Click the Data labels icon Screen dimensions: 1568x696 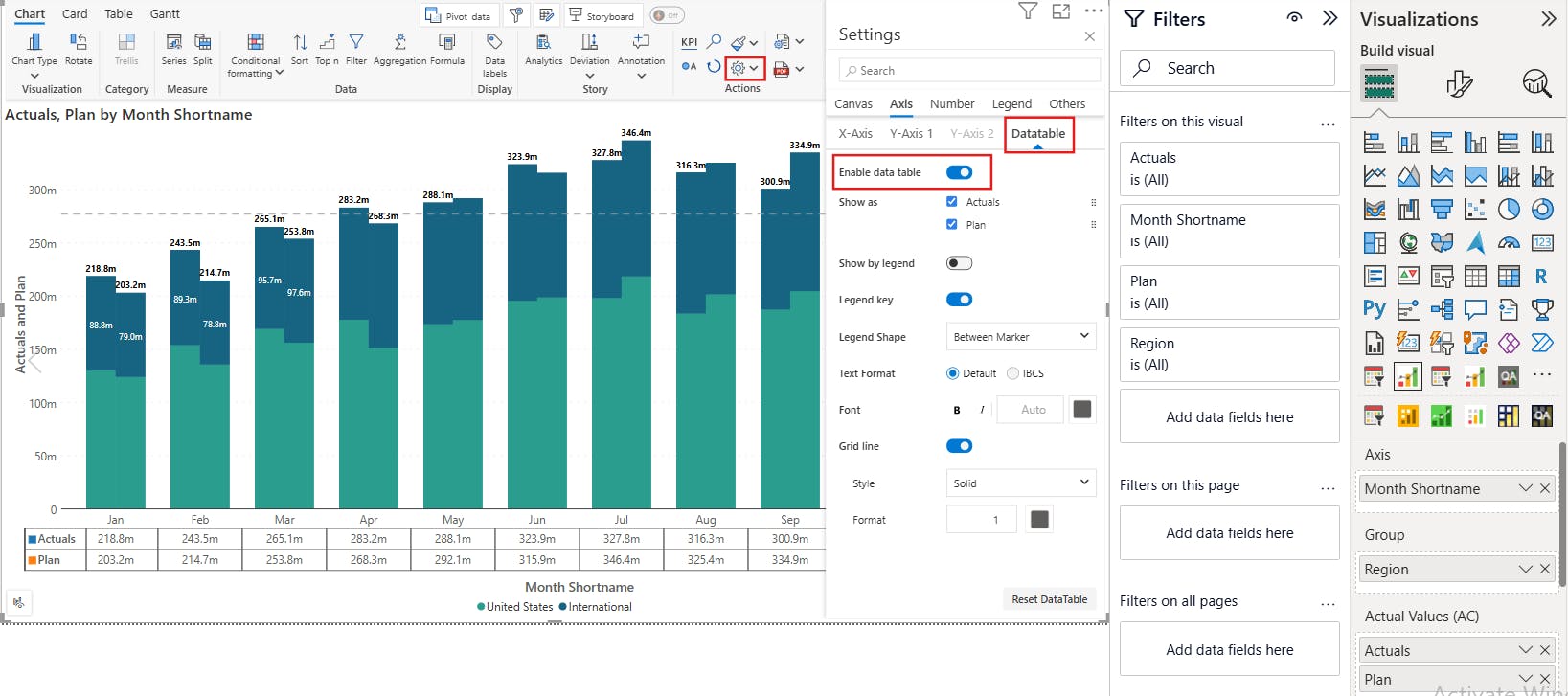click(494, 43)
